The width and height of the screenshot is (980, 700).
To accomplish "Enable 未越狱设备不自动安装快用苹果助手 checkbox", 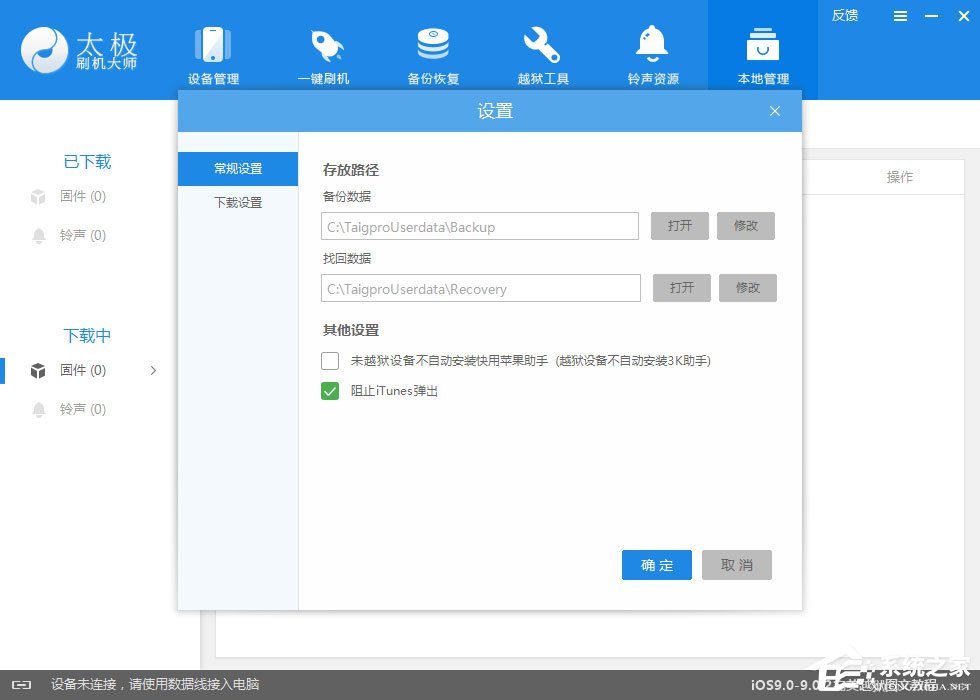I will point(330,360).
